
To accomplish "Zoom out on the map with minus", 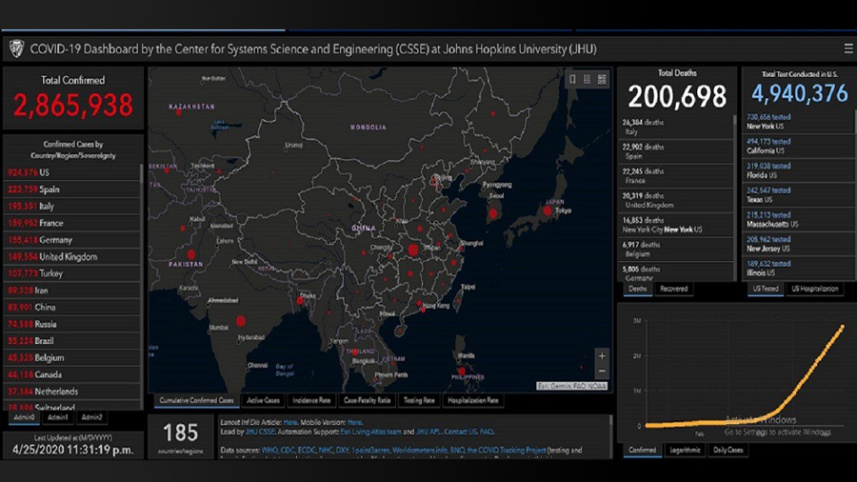I will pos(601,372).
